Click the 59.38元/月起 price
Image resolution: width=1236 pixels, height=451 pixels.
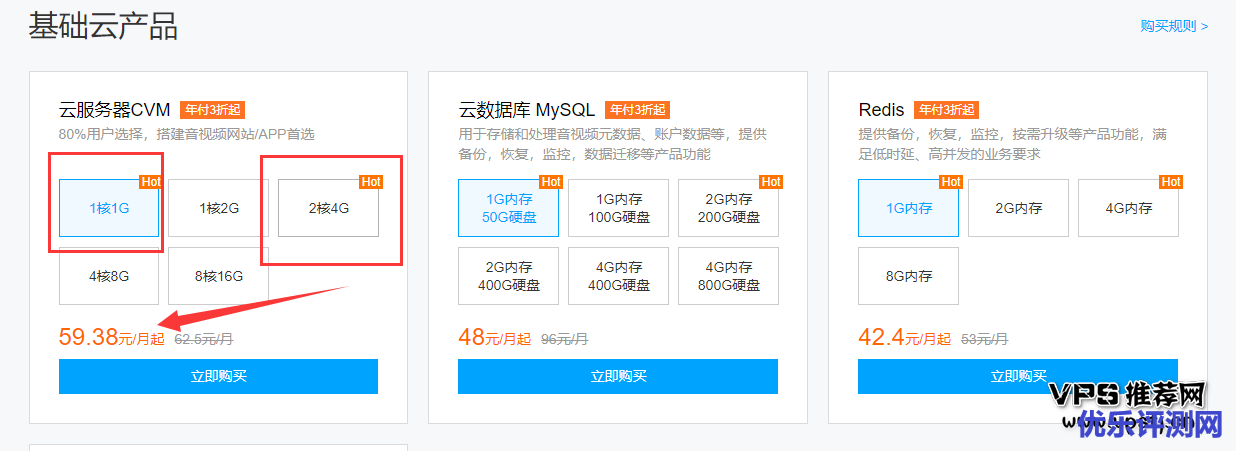tap(111, 337)
